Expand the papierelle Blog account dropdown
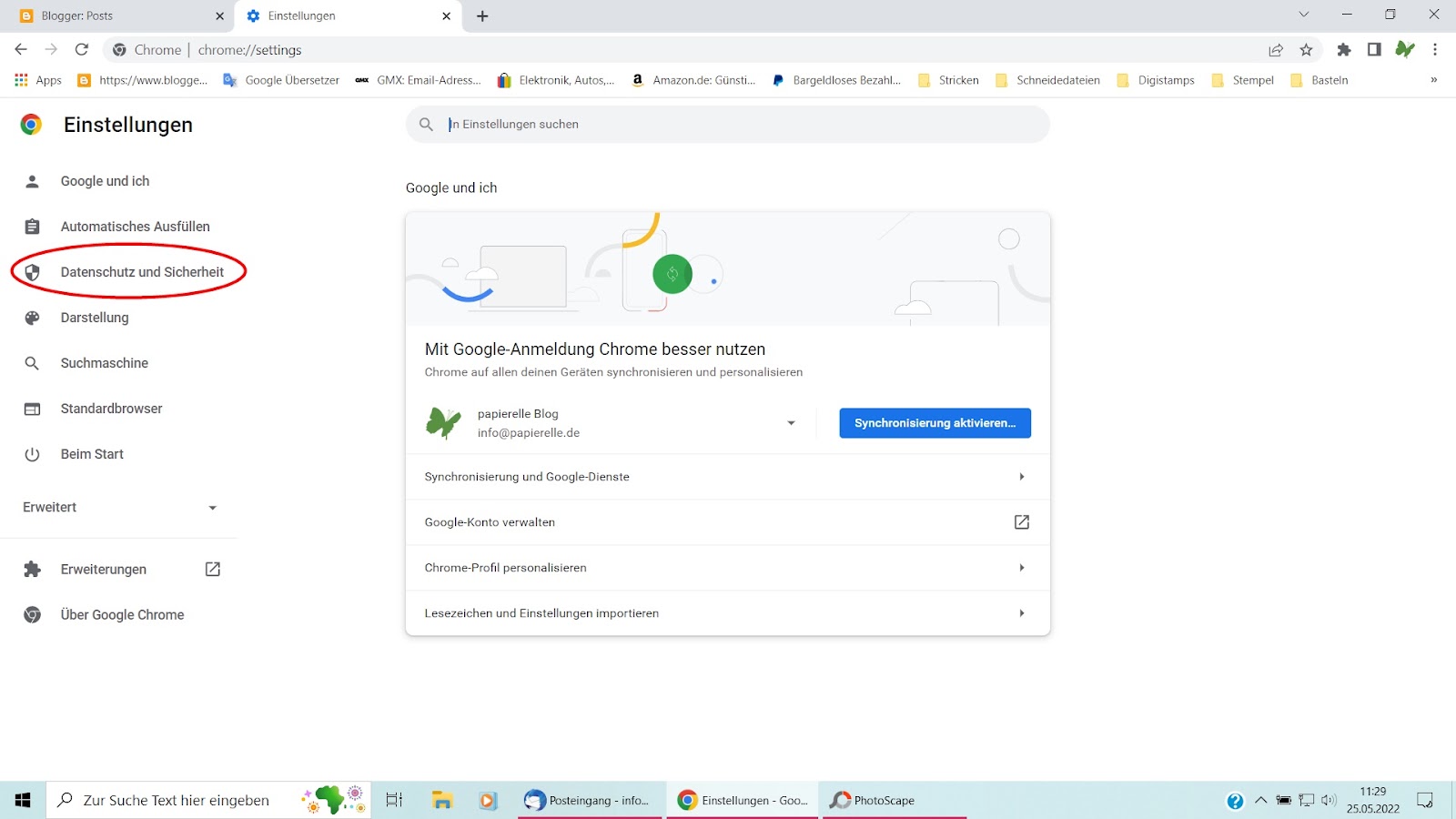Image resolution: width=1456 pixels, height=819 pixels. coord(791,423)
